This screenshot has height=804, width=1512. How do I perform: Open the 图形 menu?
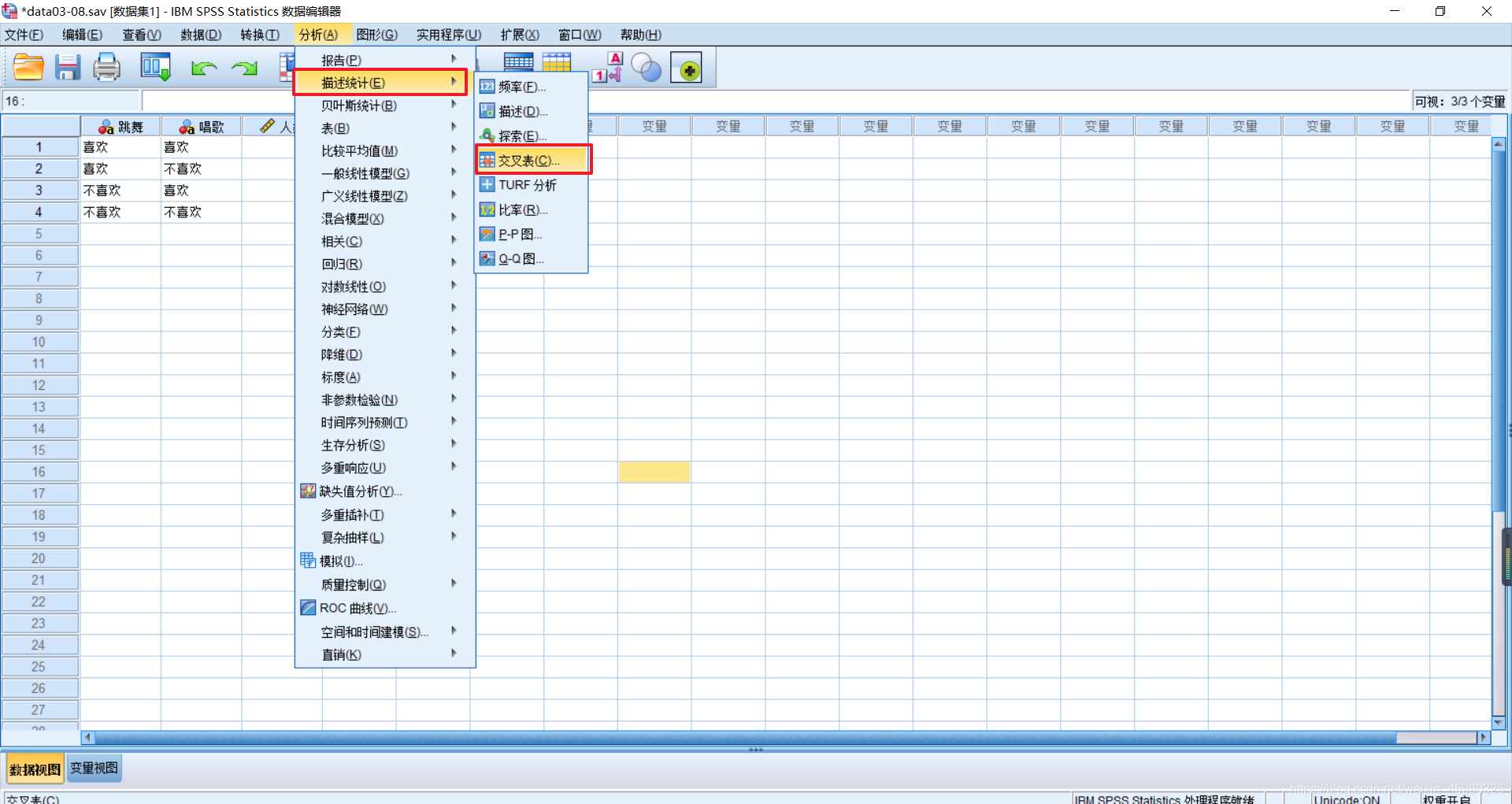[x=377, y=35]
